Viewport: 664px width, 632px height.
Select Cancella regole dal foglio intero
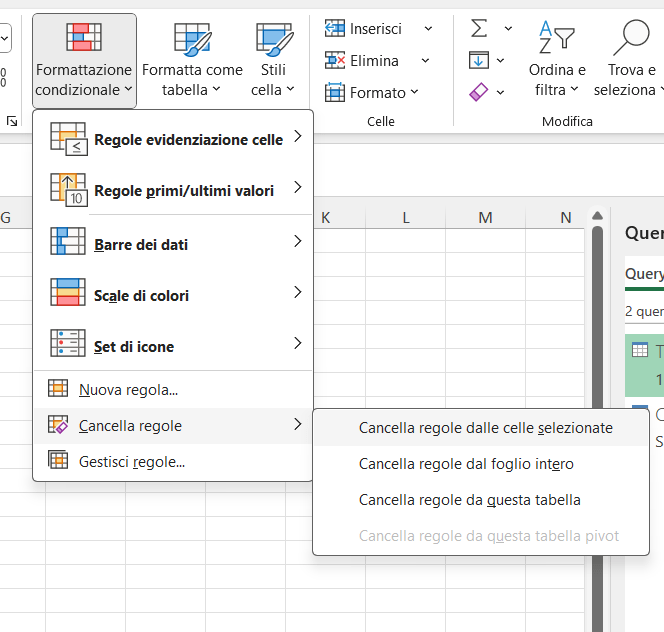tap(466, 464)
